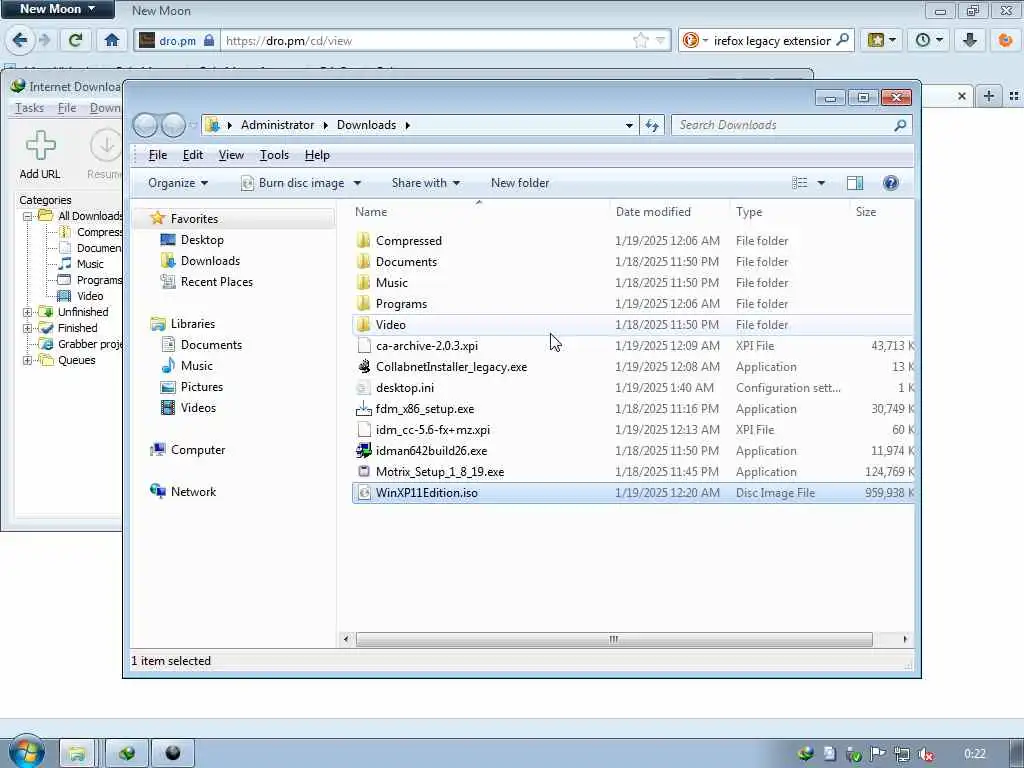Click the New Moon Reload button
1024x768 pixels.
[x=75, y=40]
